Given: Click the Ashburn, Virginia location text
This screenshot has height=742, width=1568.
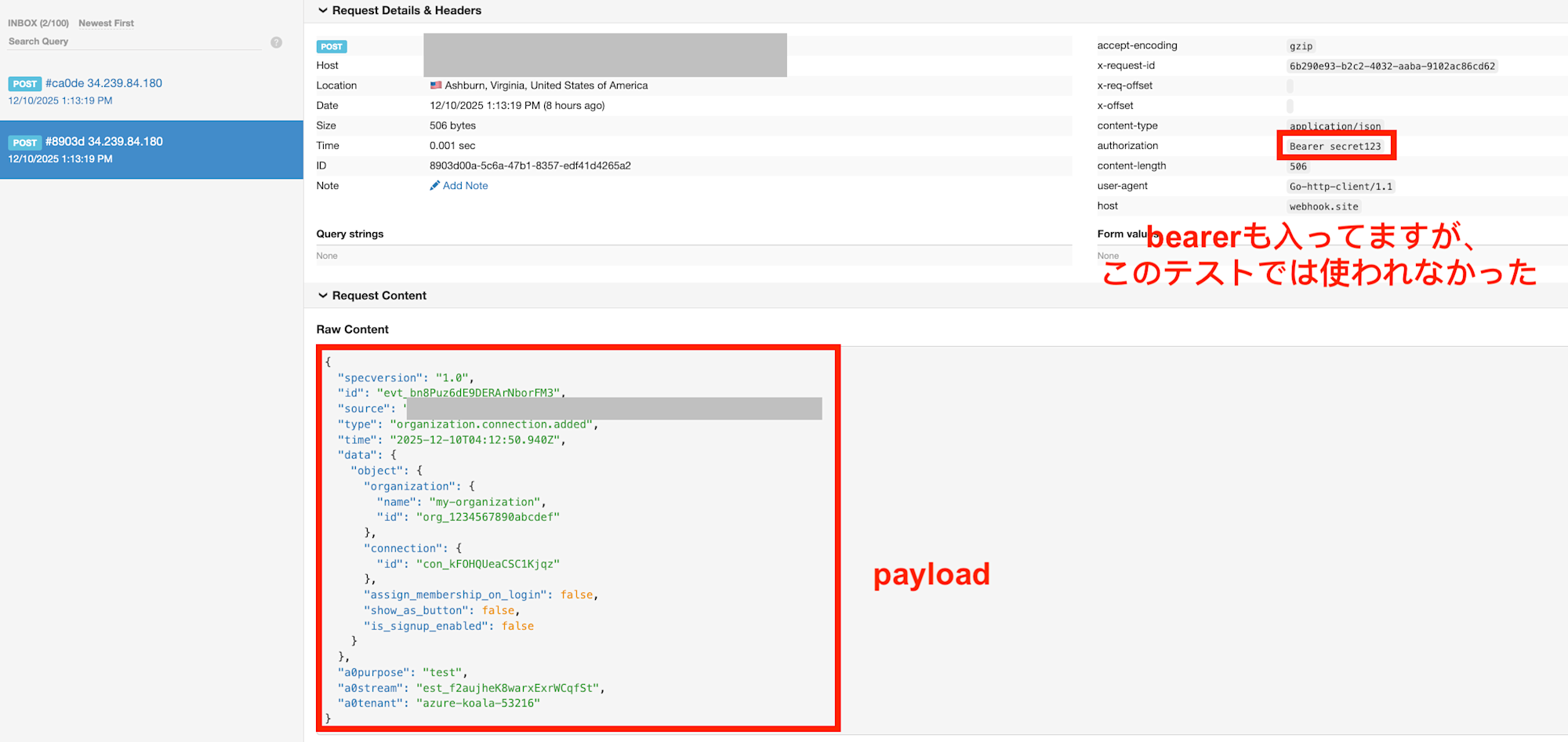Looking at the screenshot, I should [546, 85].
